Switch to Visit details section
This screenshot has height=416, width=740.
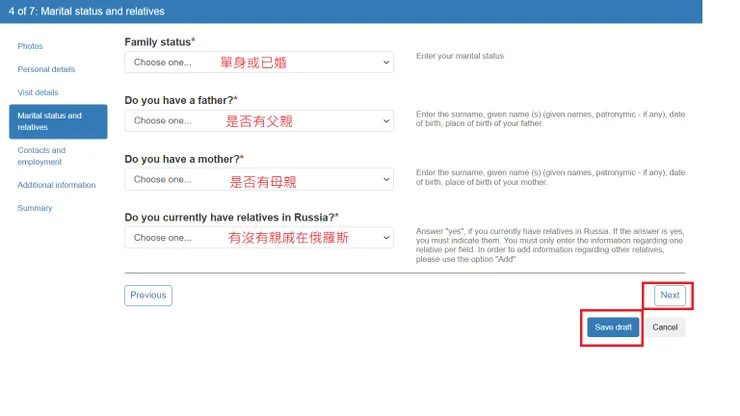point(38,93)
